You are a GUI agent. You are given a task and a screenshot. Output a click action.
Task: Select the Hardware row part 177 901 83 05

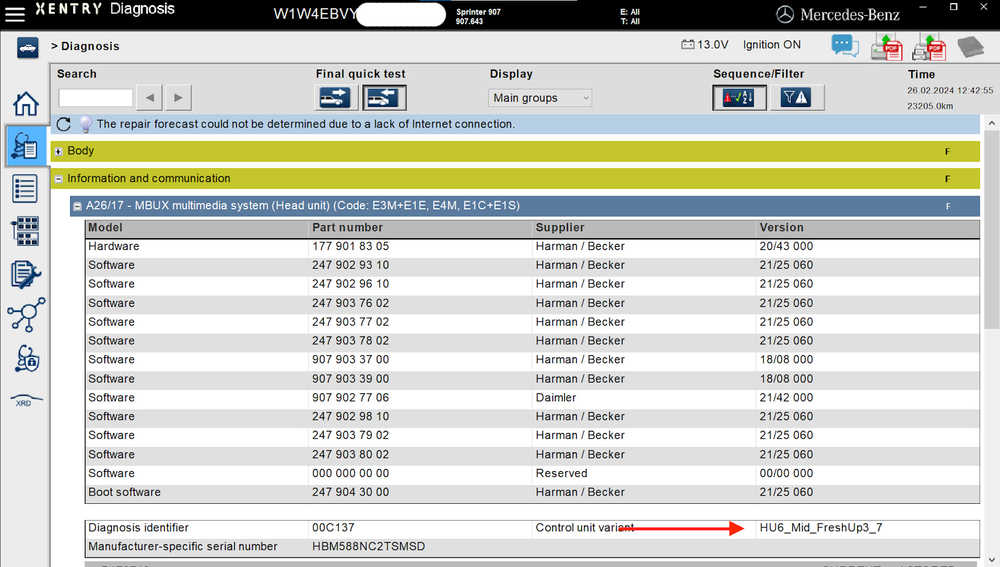tap(533, 246)
